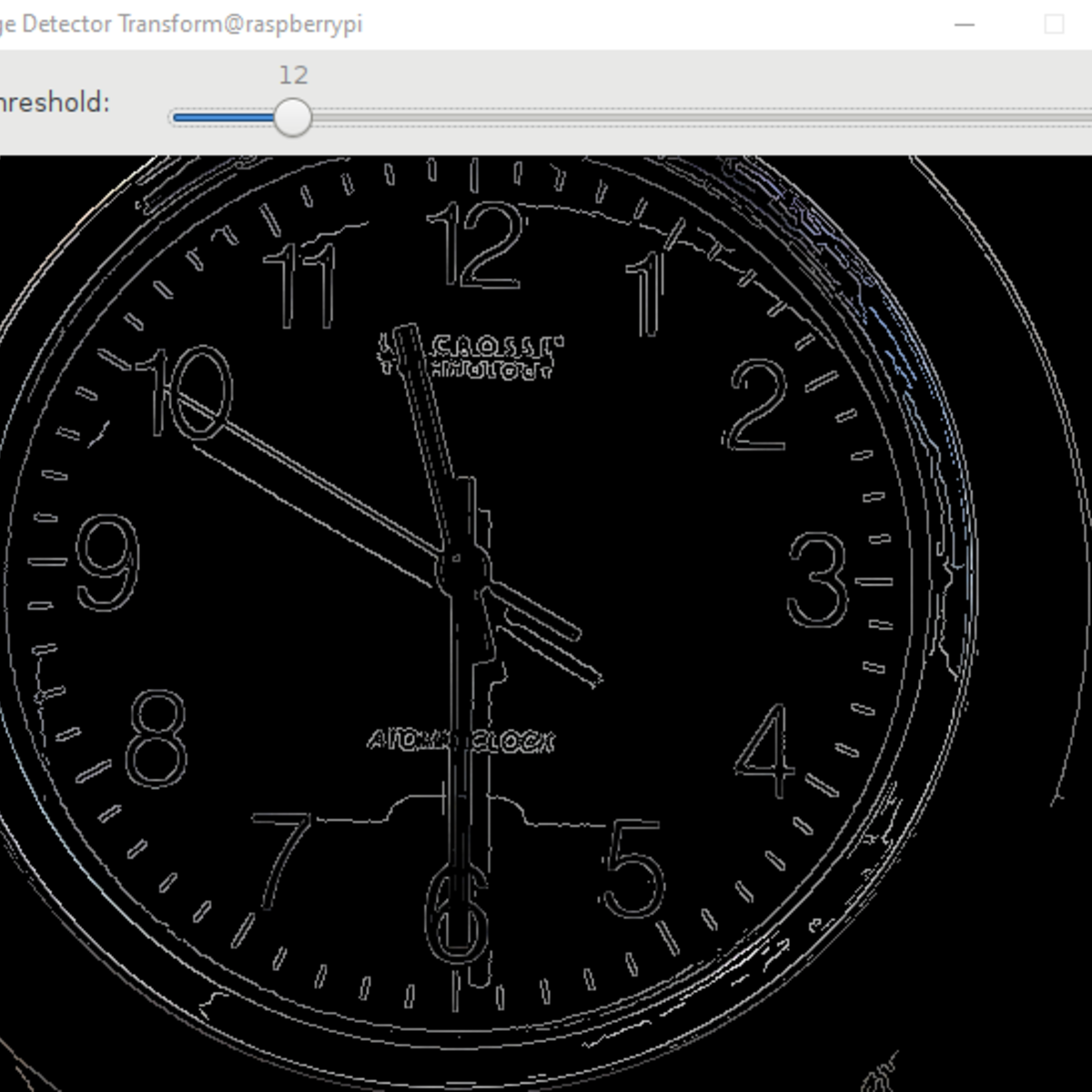This screenshot has height=1092, width=1092.
Task: Click the ATOMIC CLOCK text in image
Action: point(460,742)
